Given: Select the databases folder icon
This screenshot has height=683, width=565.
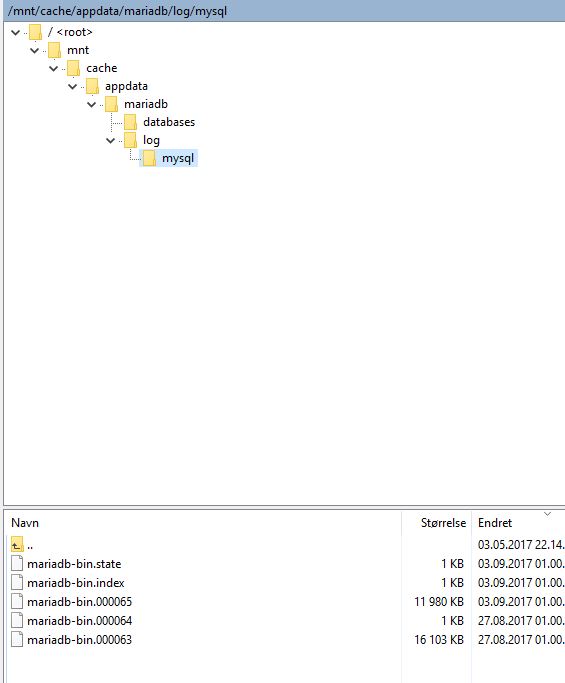Looking at the screenshot, I should point(130,122).
